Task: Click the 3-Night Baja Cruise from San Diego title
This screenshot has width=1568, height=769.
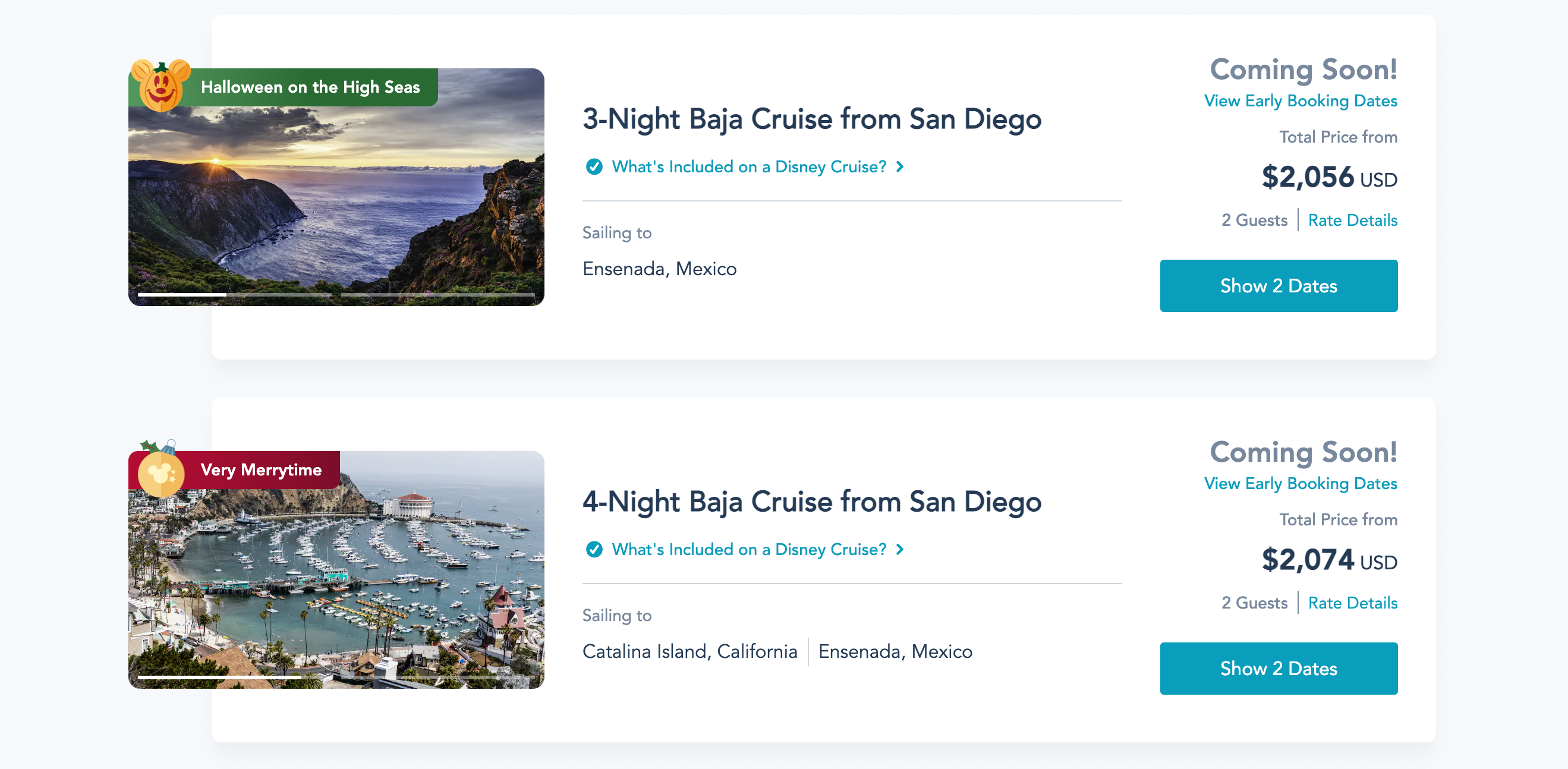Action: (811, 119)
